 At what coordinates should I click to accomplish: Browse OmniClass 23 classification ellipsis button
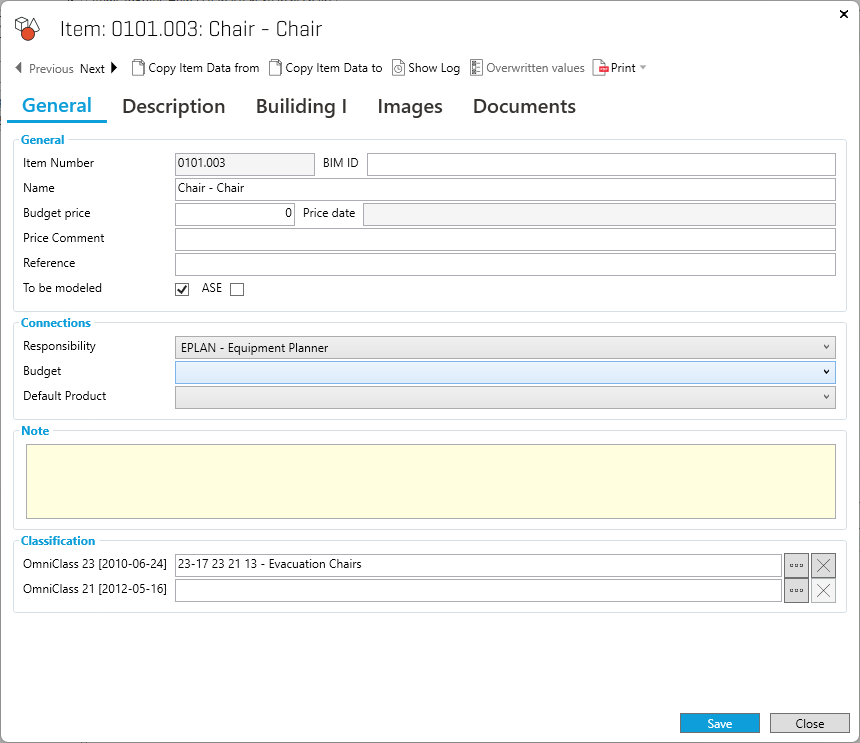coord(796,565)
